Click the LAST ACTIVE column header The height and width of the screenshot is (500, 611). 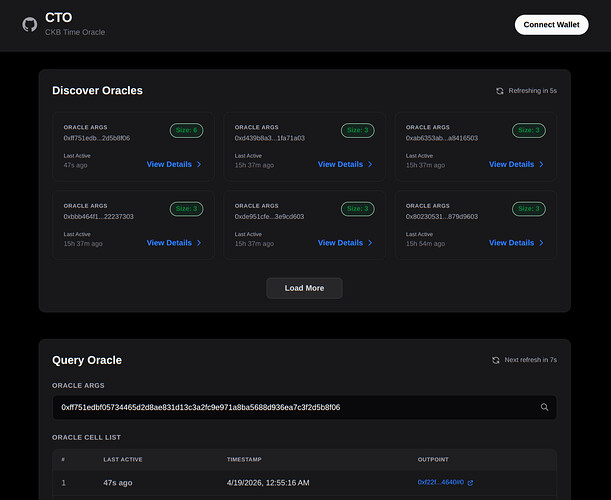click(123, 459)
